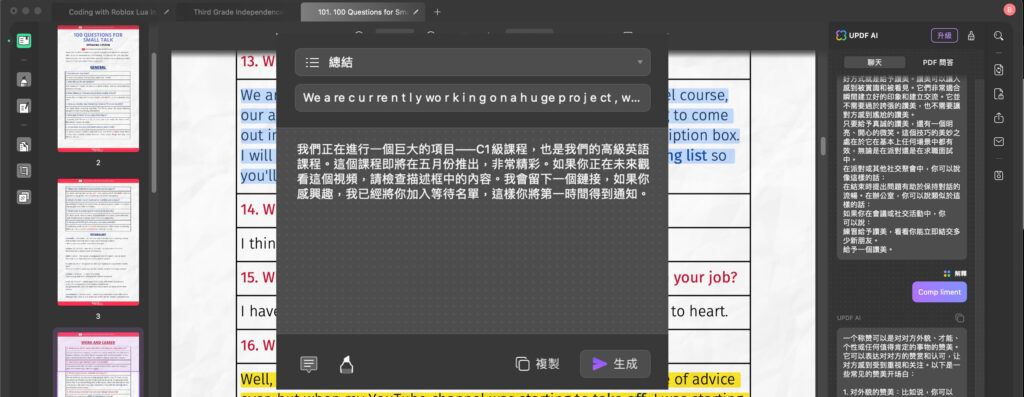Click the translated Chinese summary text in popup
This screenshot has height=397, width=1024.
tap(472, 171)
